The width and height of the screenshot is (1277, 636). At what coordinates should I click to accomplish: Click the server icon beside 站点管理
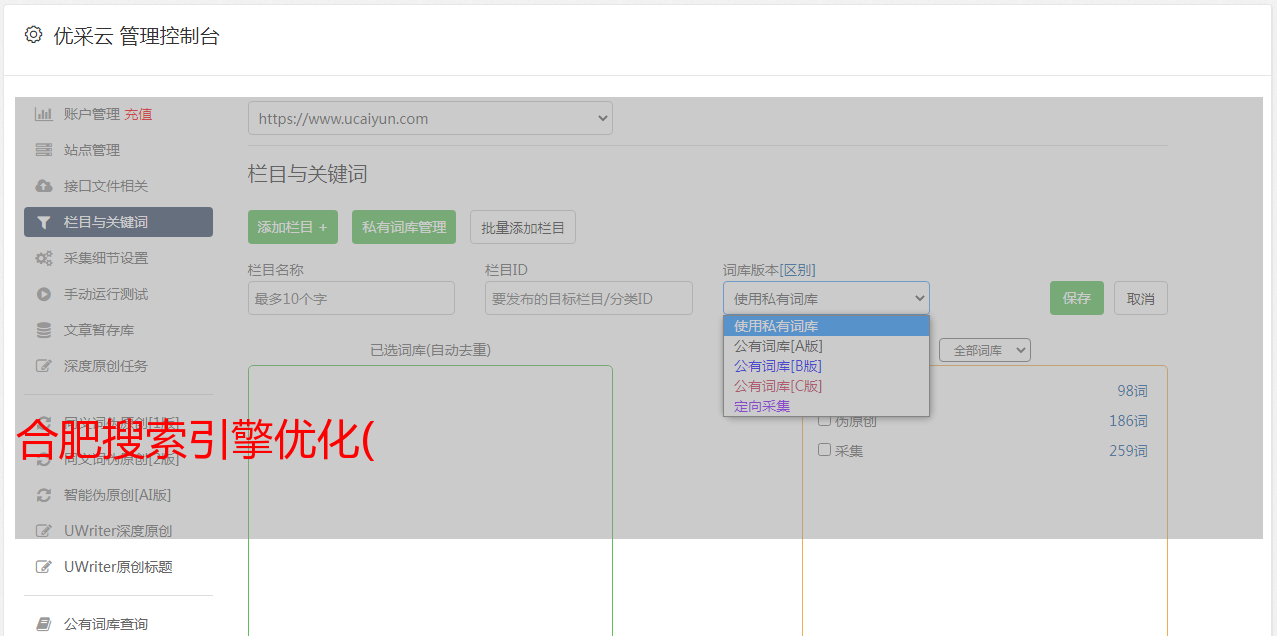(44, 150)
